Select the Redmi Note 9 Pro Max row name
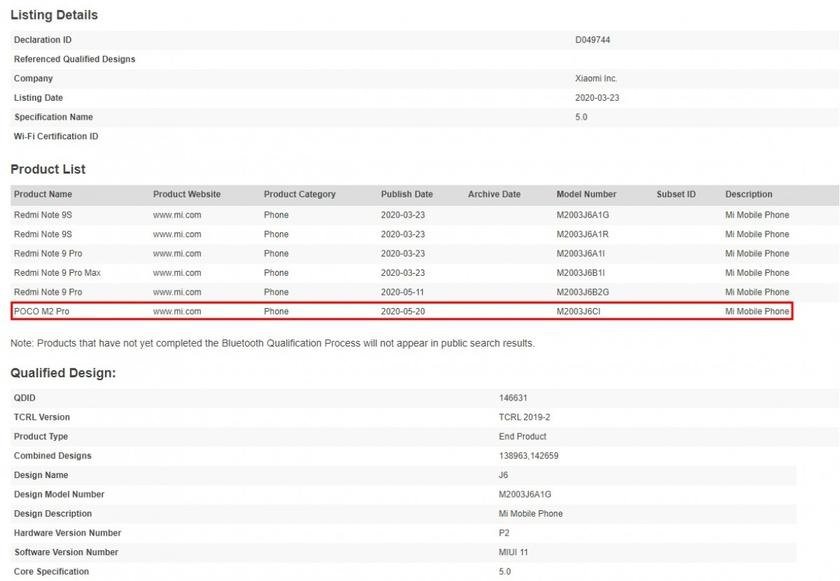Image resolution: width=840 pixels, height=581 pixels. (57, 273)
